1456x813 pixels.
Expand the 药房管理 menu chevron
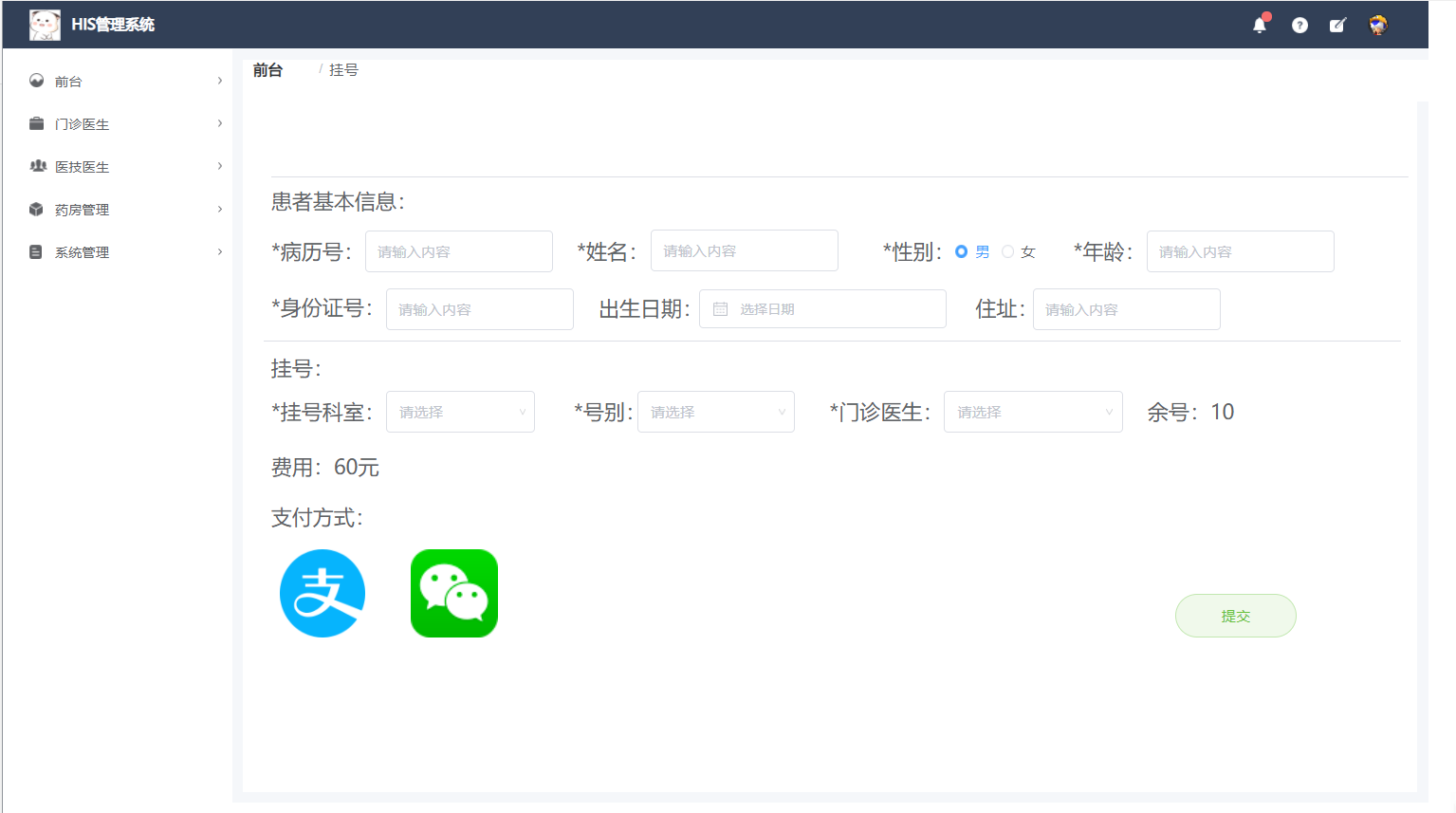click(220, 209)
